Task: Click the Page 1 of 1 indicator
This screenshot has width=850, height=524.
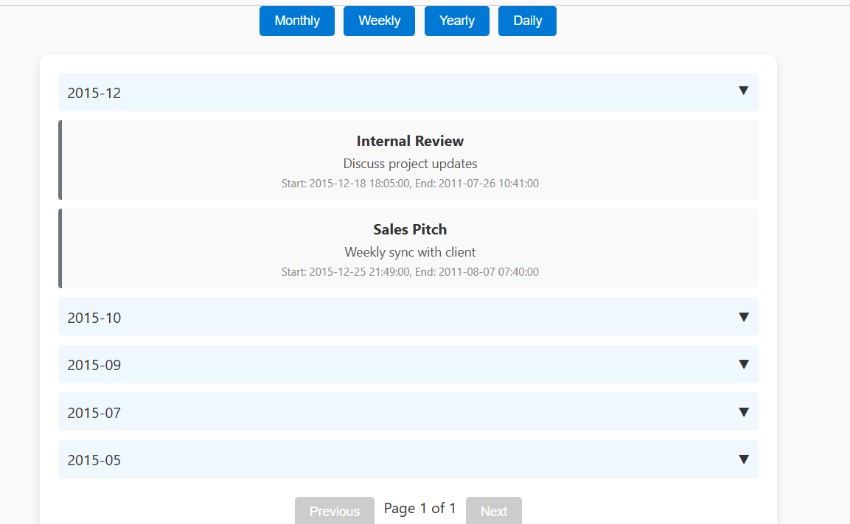Action: 420,508
